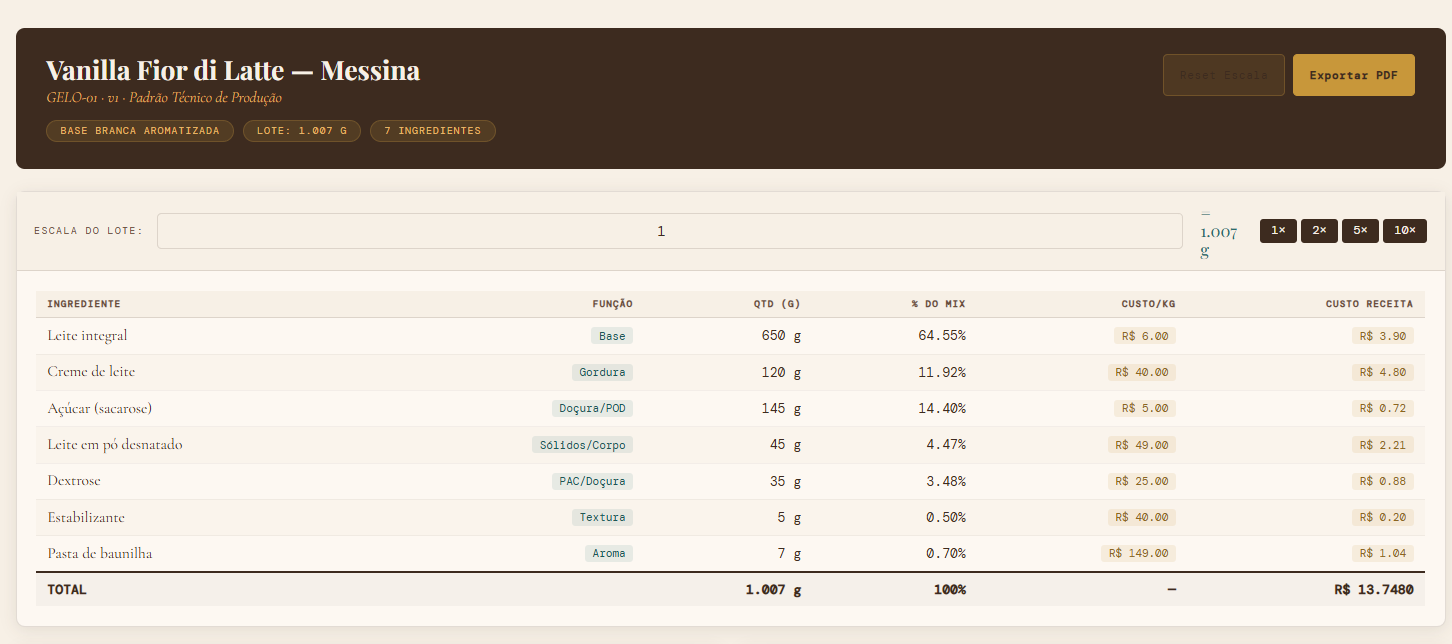Click the Base Branca Aromatizada tag
This screenshot has width=1452, height=644.
[140, 131]
